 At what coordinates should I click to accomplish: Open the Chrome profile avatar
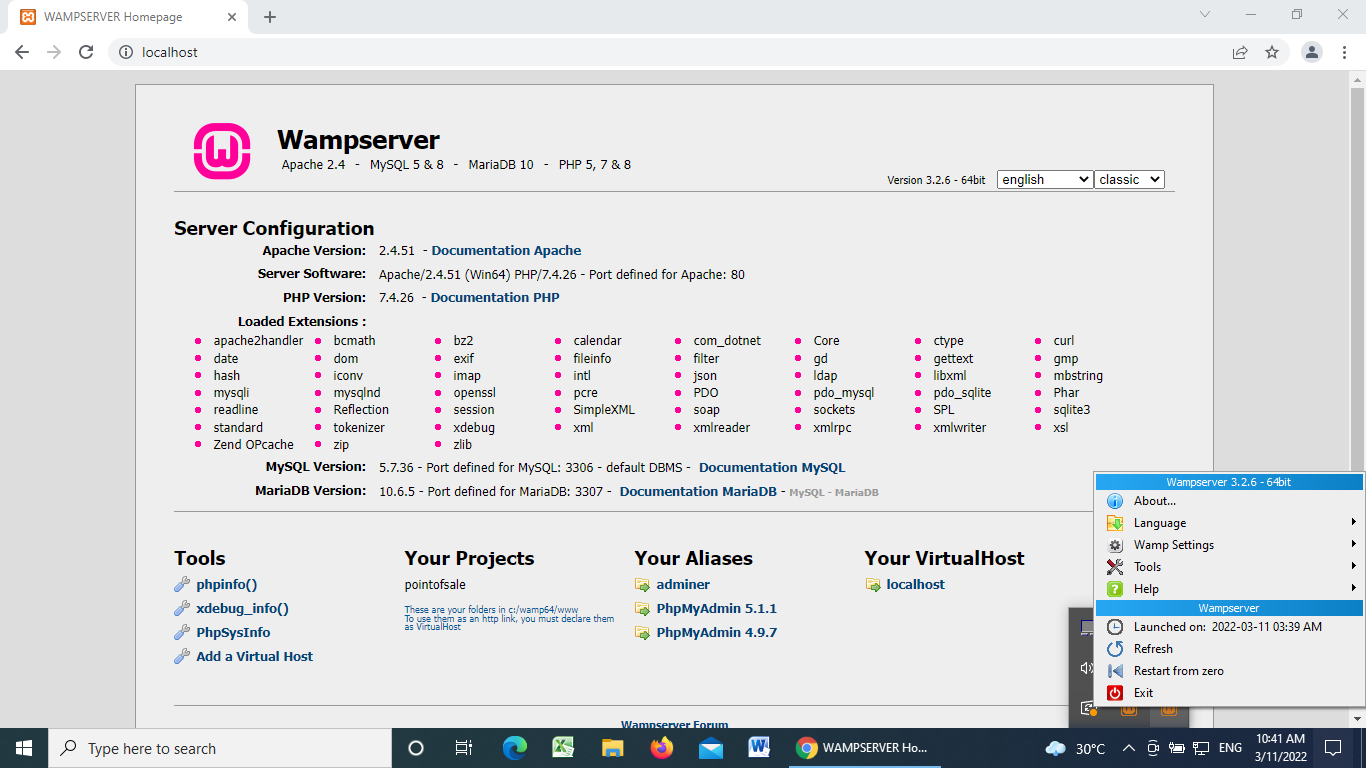(x=1312, y=52)
